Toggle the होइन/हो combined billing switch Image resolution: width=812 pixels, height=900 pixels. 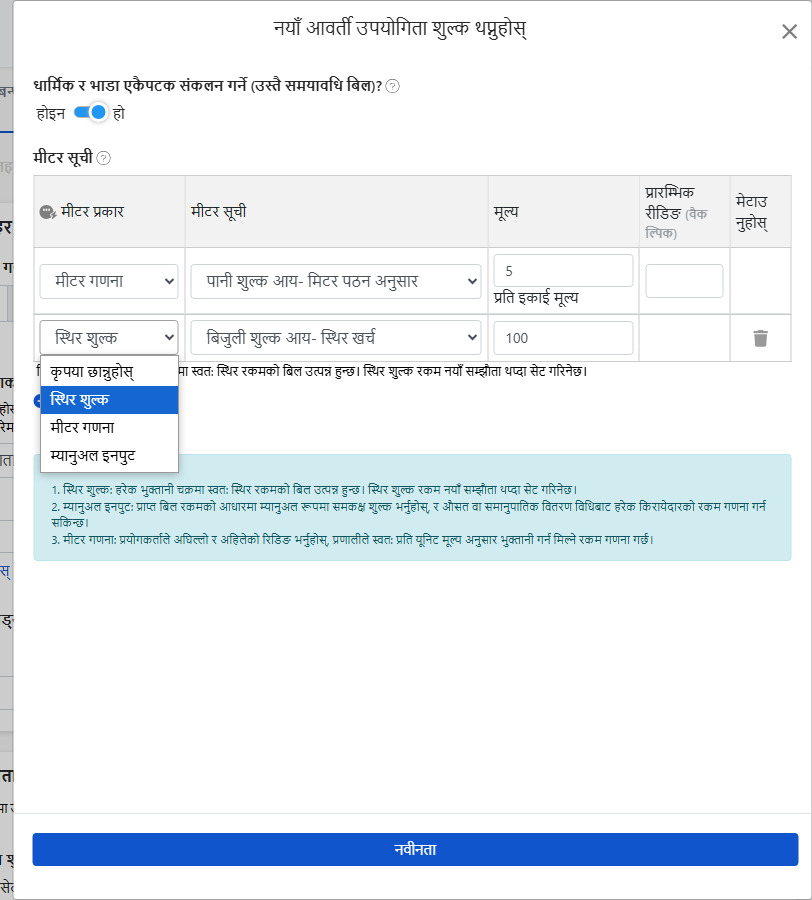[91, 112]
